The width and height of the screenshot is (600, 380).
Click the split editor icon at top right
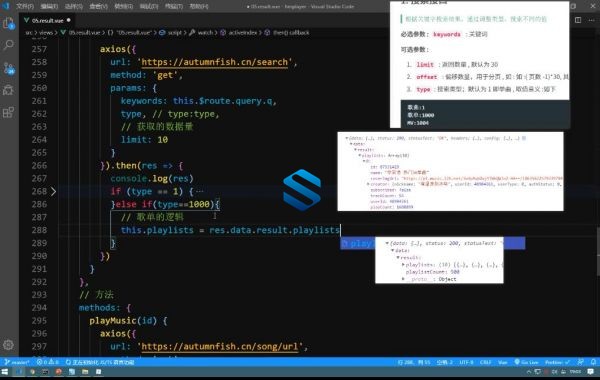[x=578, y=20]
